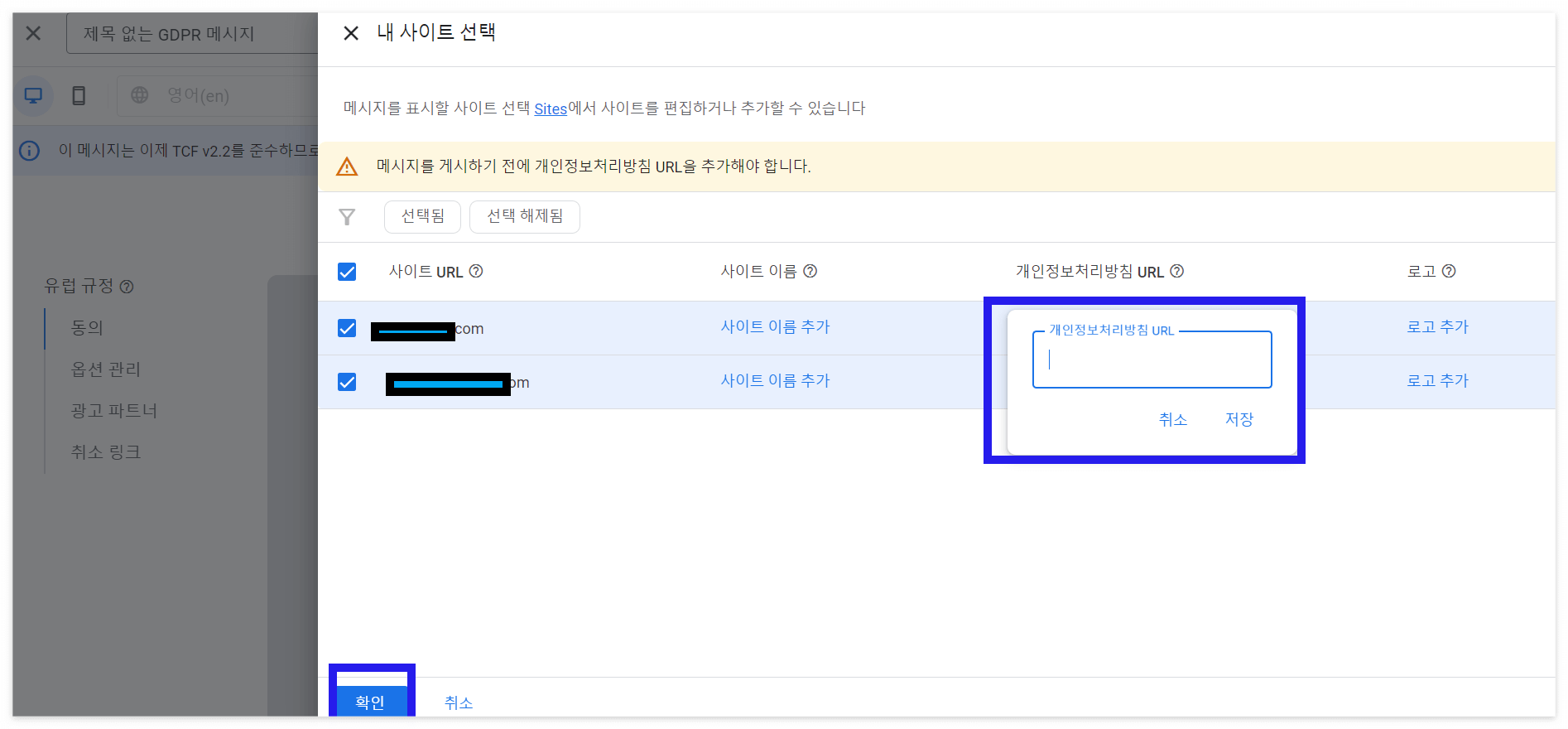Click the filter funnel icon
The width and height of the screenshot is (1568, 729).
(347, 217)
